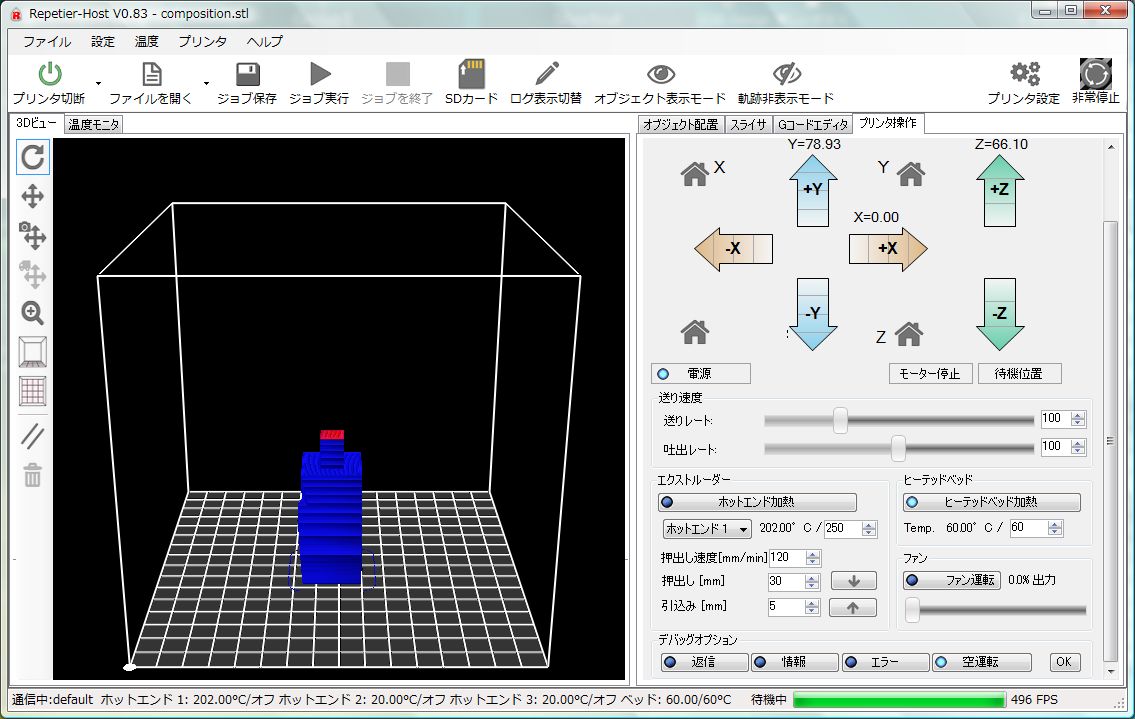Expand the プリンタ切断 dropdown arrow
This screenshot has height=719, width=1135.
pyautogui.click(x=98, y=83)
